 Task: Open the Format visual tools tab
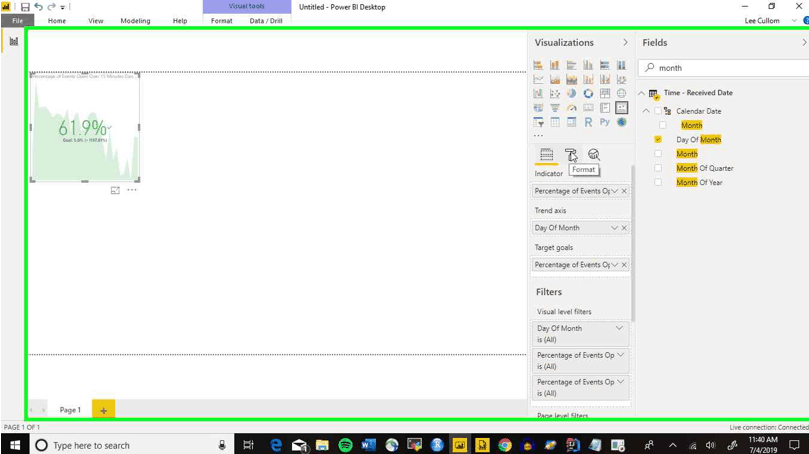pyautogui.click(x=221, y=21)
